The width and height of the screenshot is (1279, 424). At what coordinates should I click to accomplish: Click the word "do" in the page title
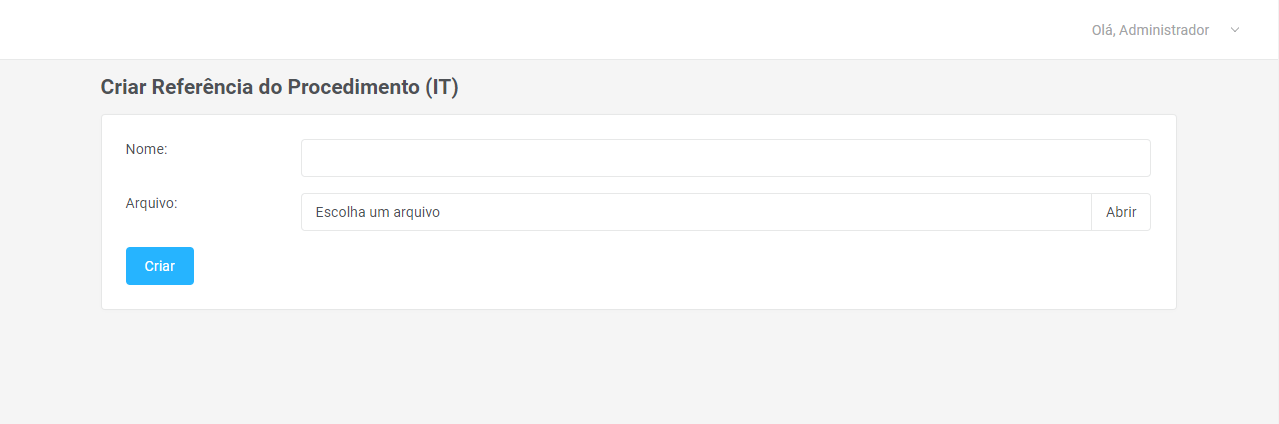coord(270,87)
